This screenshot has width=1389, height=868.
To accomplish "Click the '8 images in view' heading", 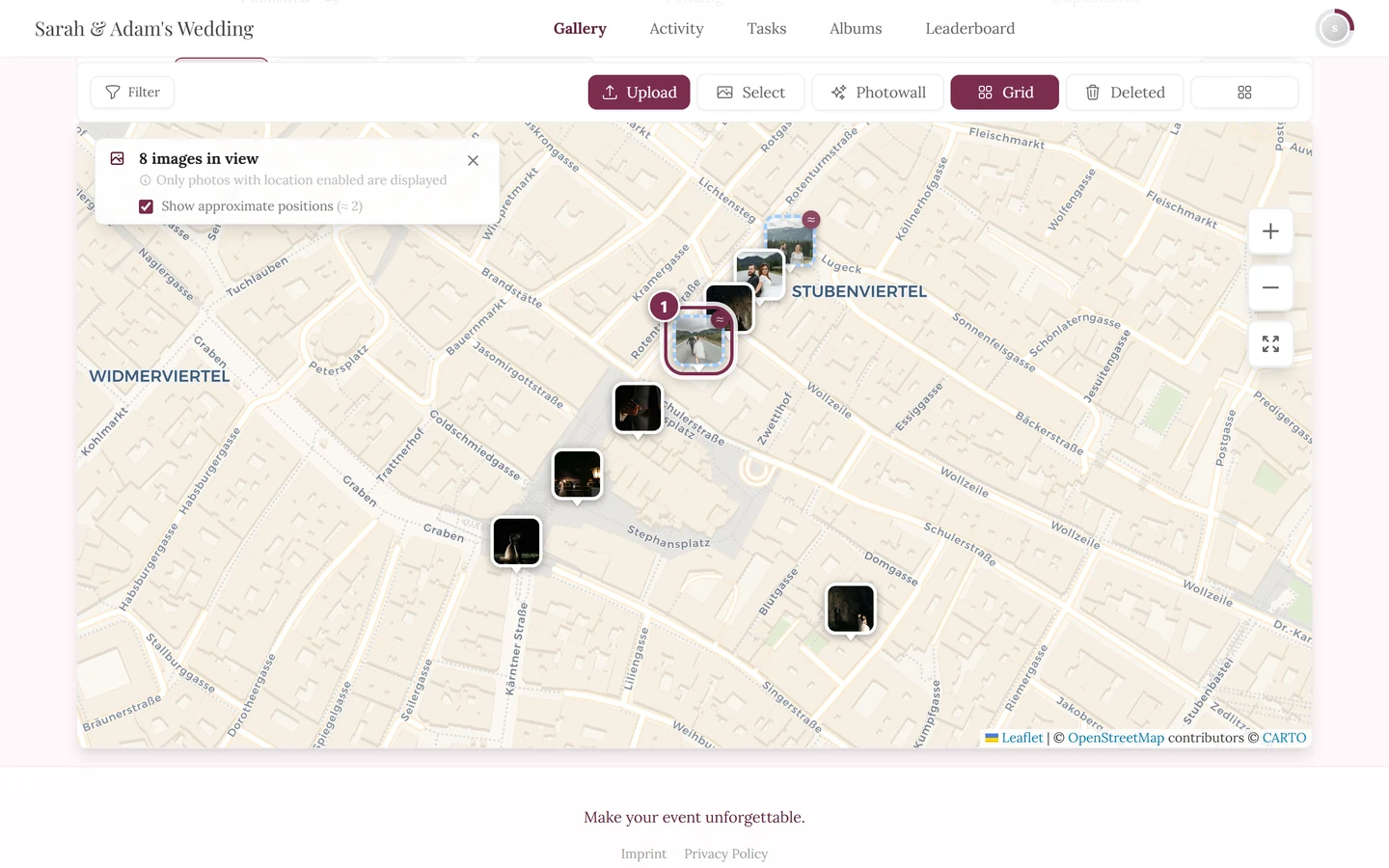I will [x=199, y=159].
